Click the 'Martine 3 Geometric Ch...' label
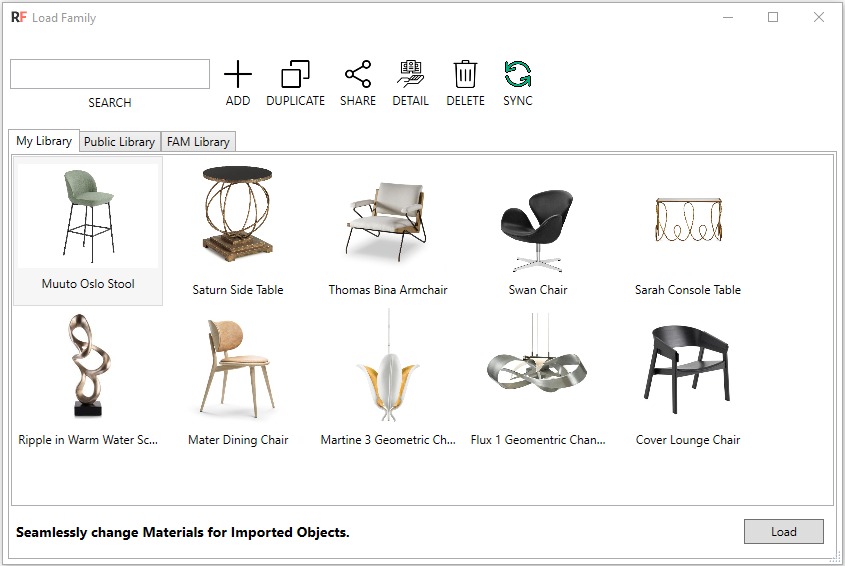845x566 pixels. tap(388, 440)
